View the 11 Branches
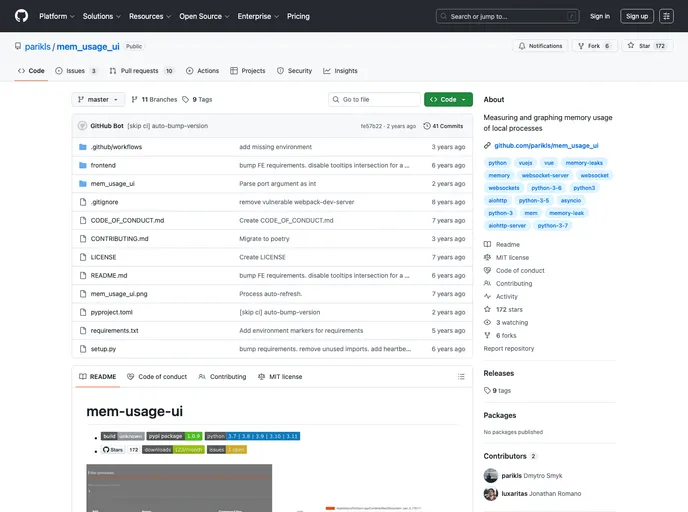 154,100
